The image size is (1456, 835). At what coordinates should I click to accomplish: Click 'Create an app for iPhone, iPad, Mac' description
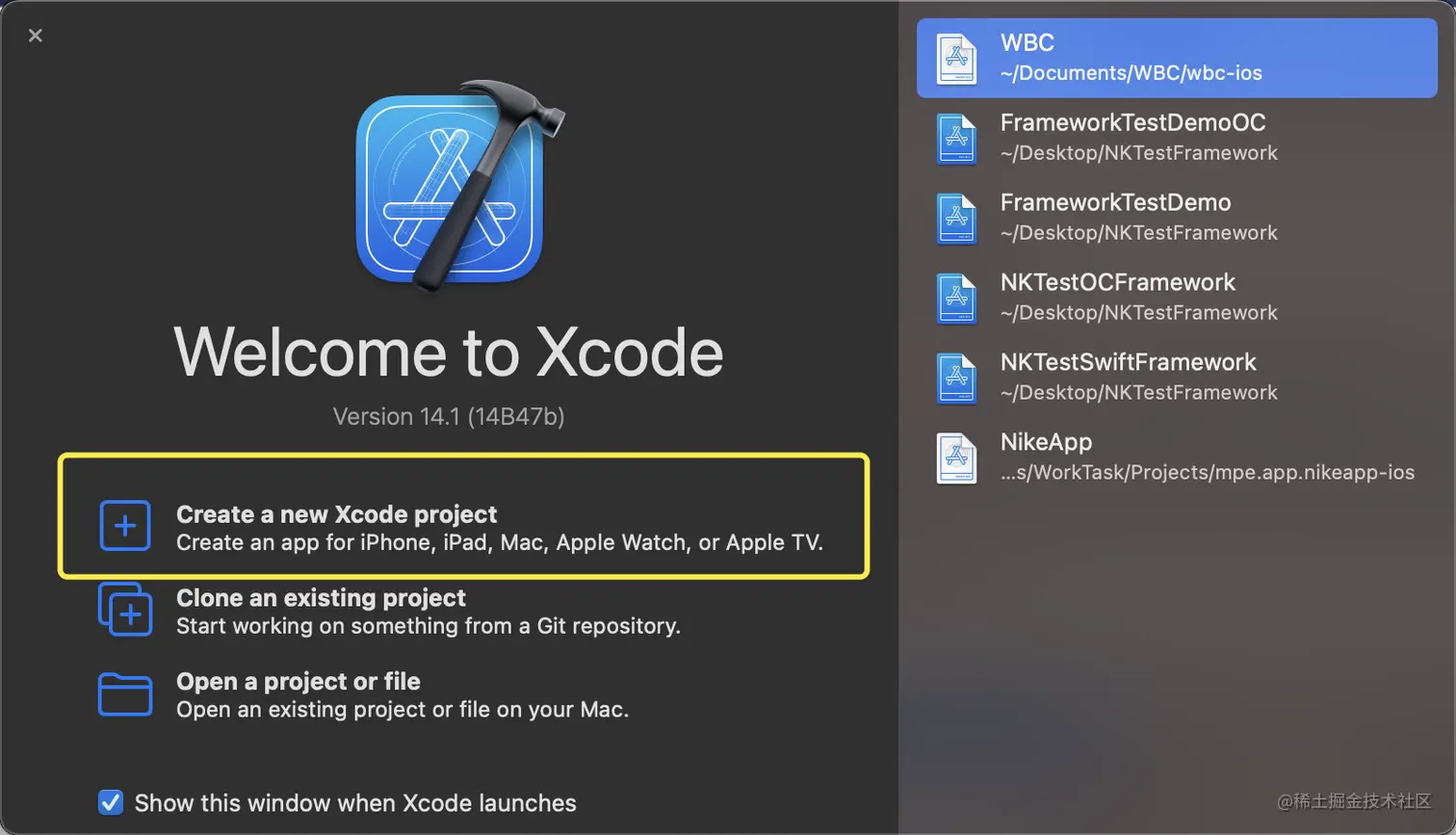click(x=500, y=542)
